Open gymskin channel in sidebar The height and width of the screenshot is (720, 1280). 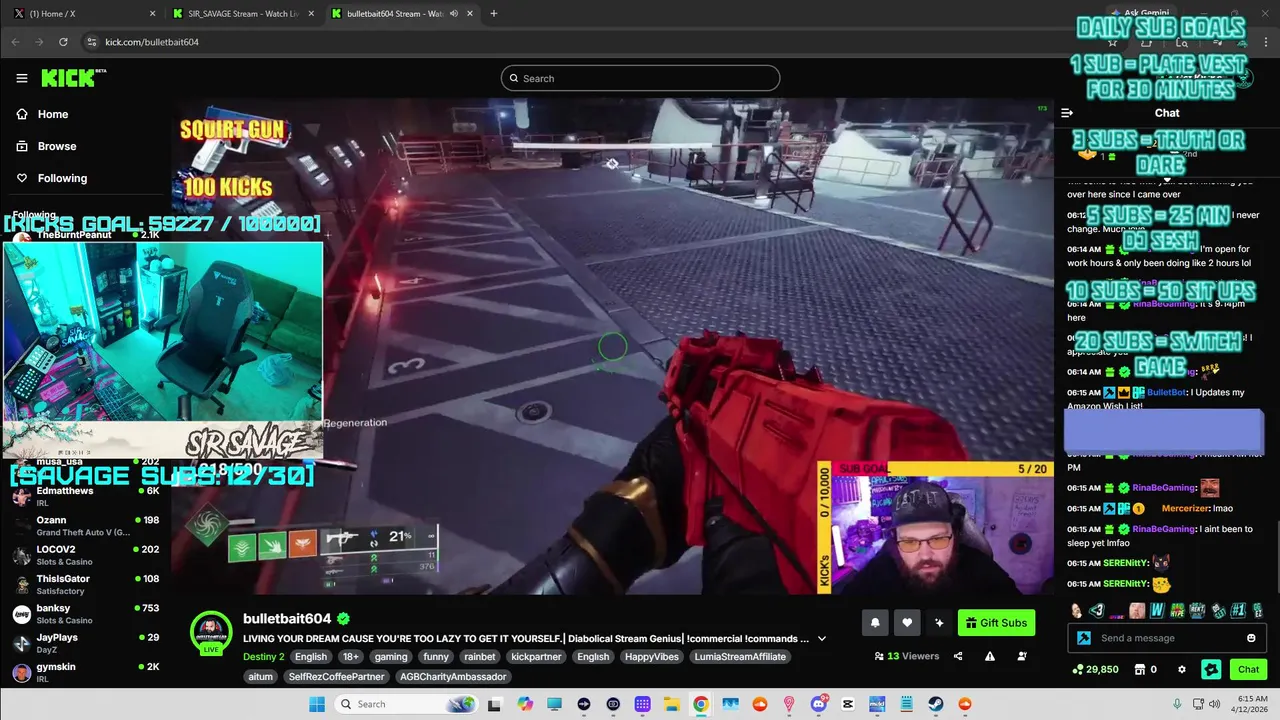point(86,672)
